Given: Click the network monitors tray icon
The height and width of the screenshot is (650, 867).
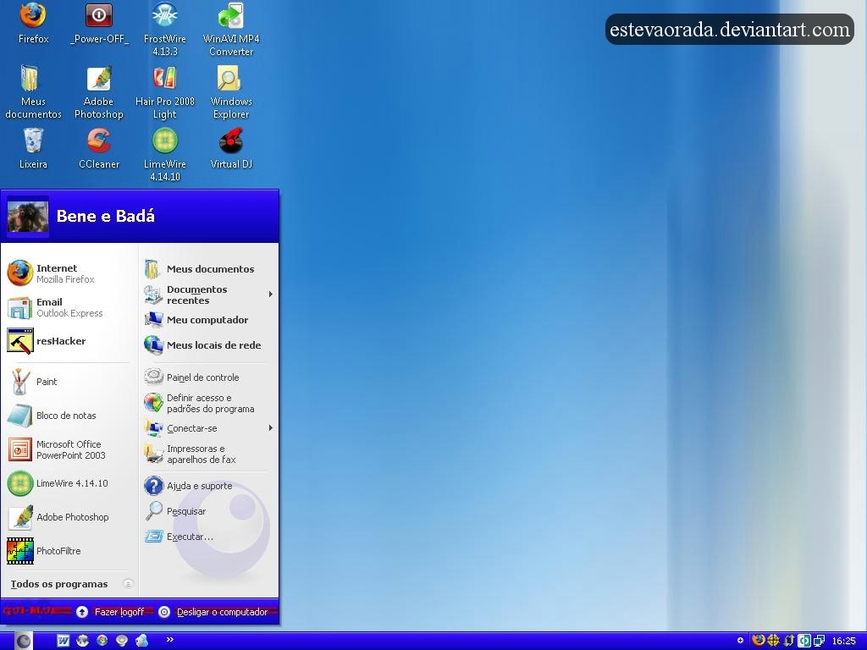Looking at the screenshot, I should 818,641.
